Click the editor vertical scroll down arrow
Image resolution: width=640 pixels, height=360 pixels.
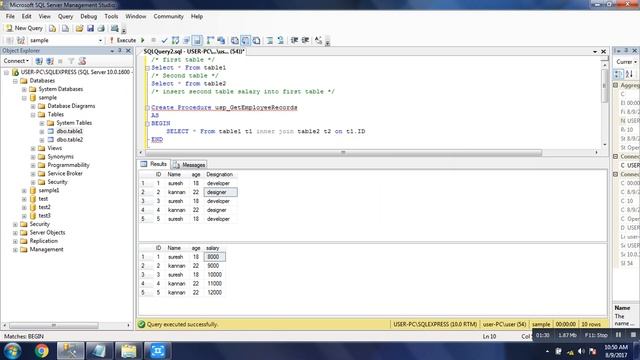coord(604,145)
